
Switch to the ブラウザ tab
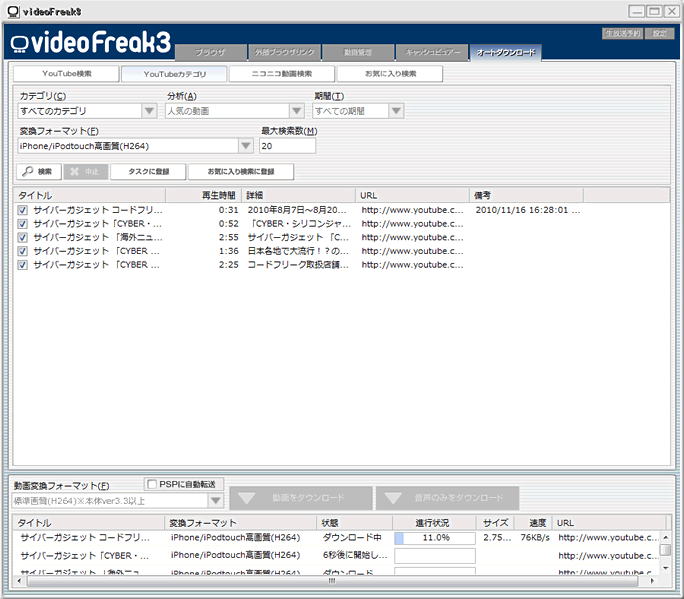point(209,51)
